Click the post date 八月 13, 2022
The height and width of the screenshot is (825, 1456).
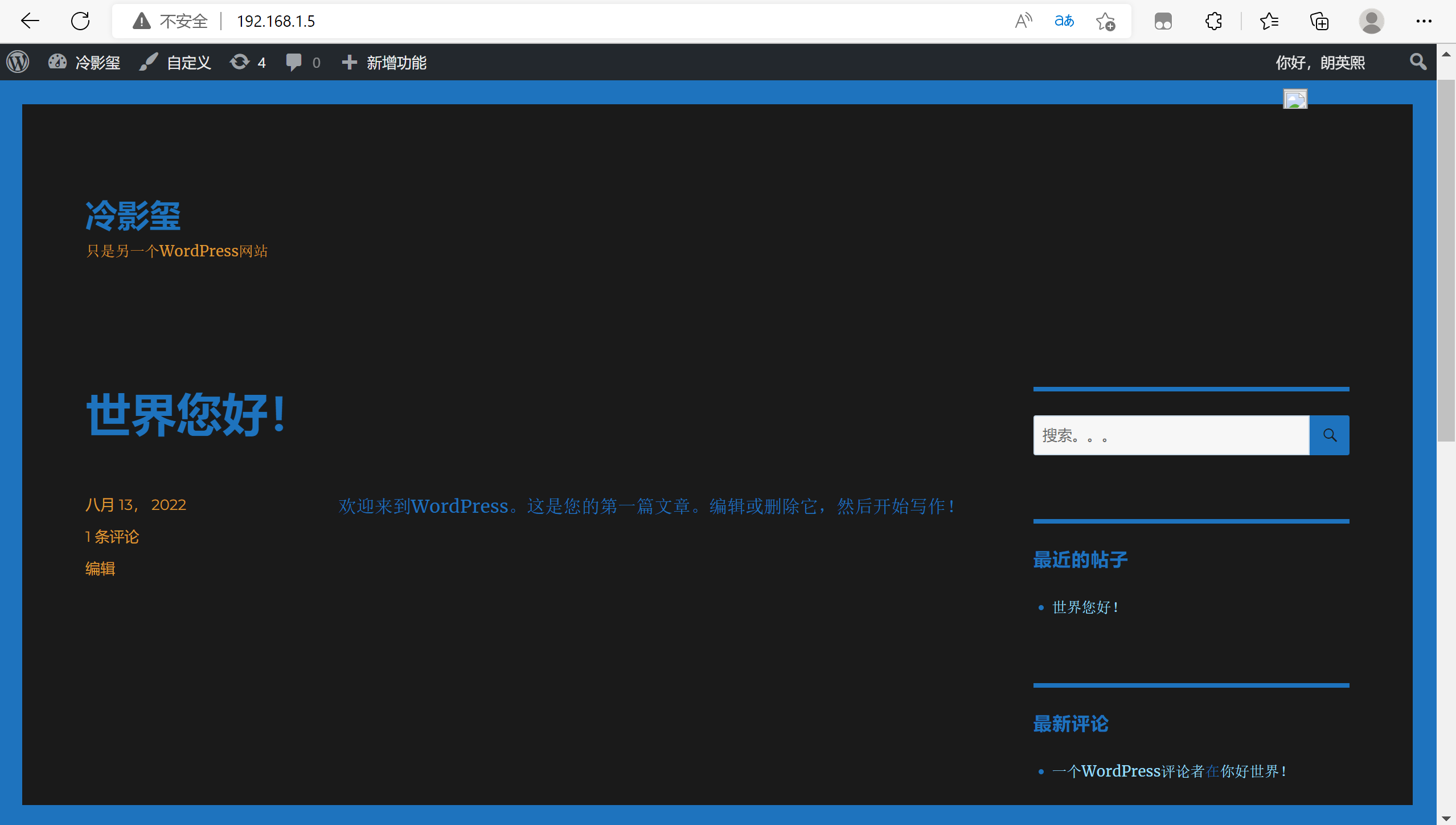pos(136,504)
